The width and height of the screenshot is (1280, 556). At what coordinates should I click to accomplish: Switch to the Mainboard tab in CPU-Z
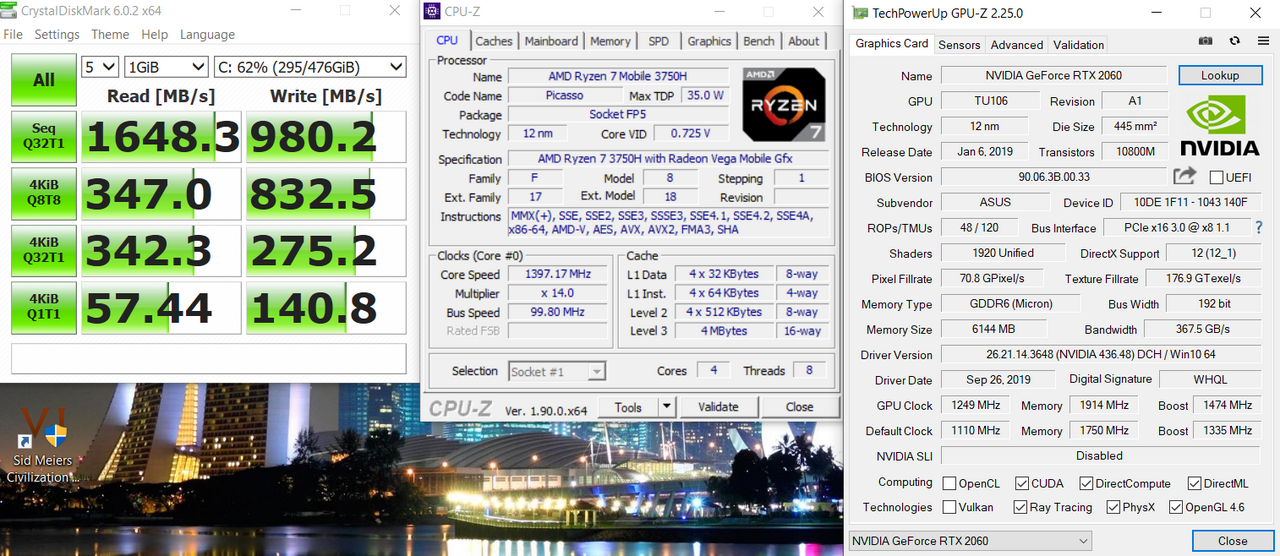click(551, 41)
